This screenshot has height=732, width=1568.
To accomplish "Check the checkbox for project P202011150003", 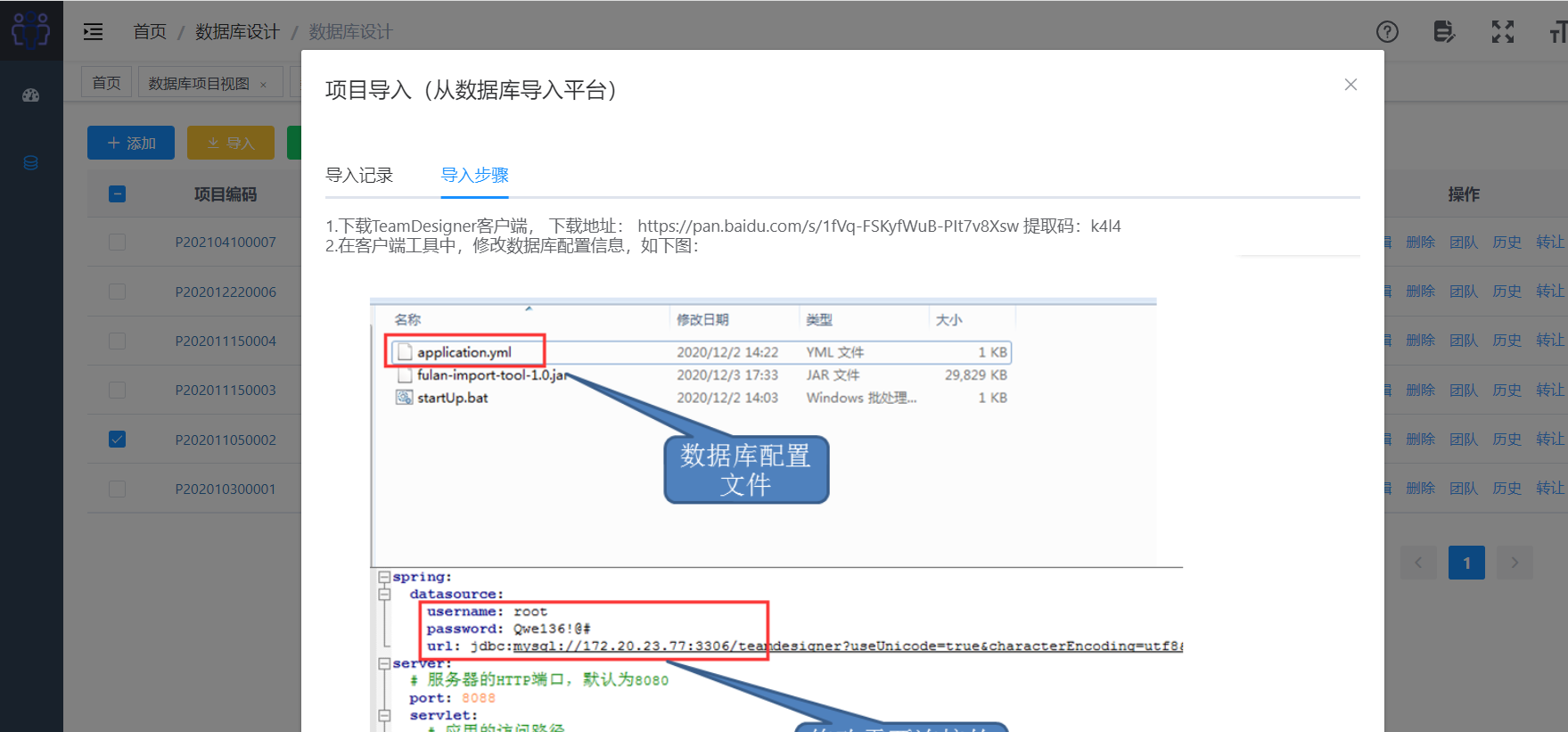I will [x=117, y=390].
